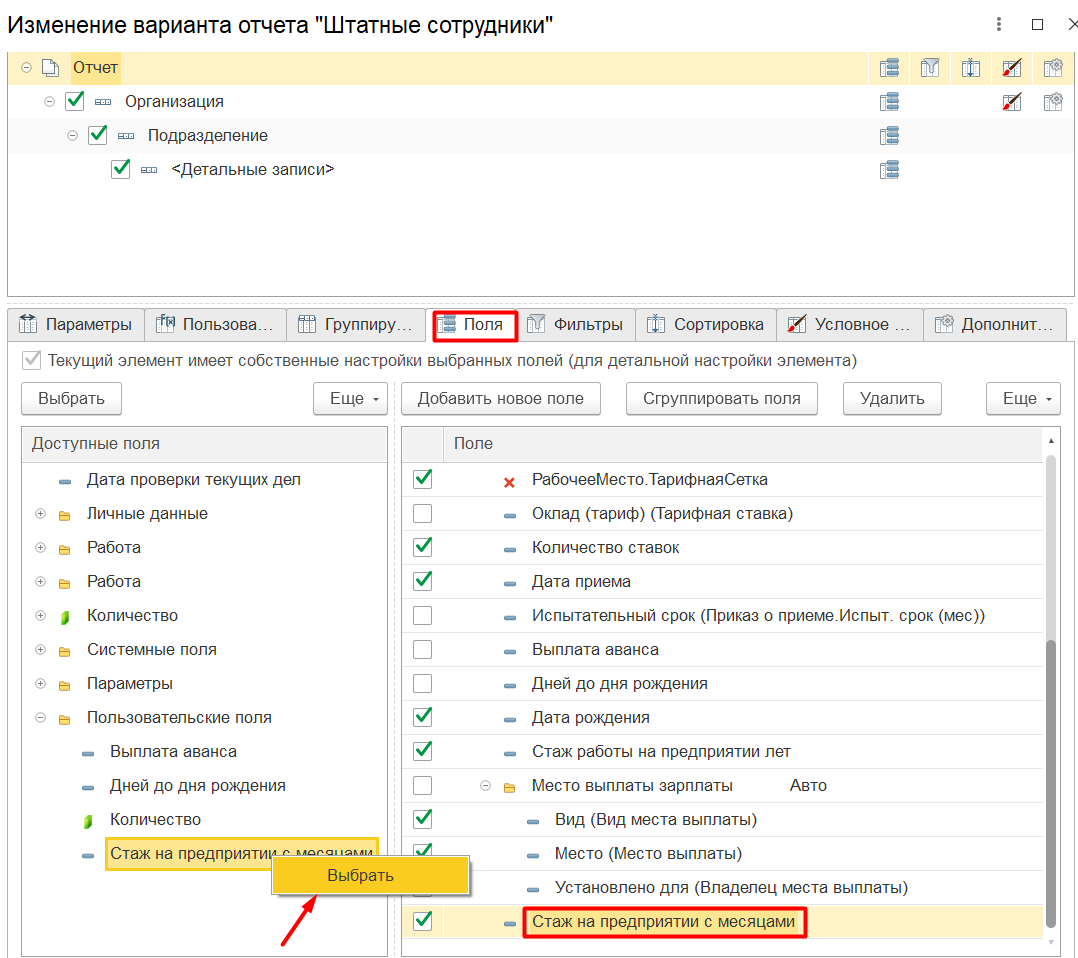
Task: Click the folder icon beside Личные данные
Action: point(65,515)
